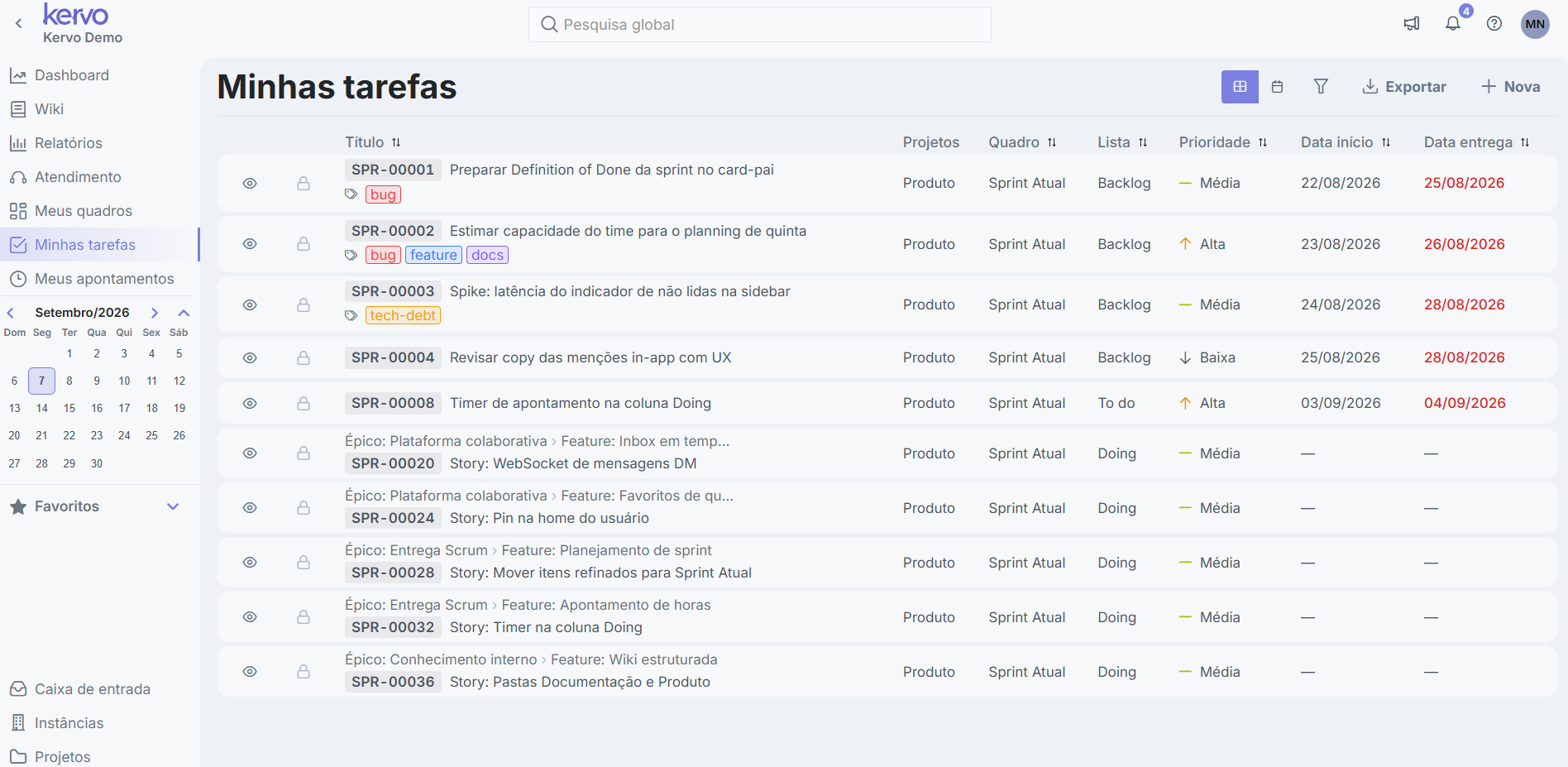Toggle the eye icon for SPR-00032

pos(250,616)
